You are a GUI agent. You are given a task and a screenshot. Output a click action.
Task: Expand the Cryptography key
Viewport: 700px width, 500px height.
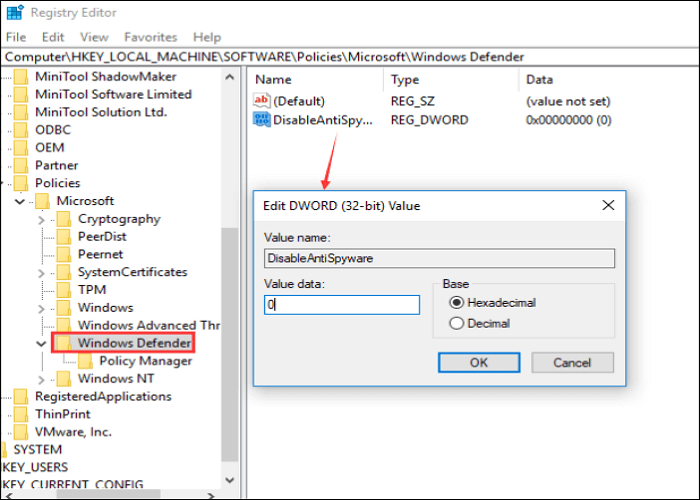tap(41, 220)
